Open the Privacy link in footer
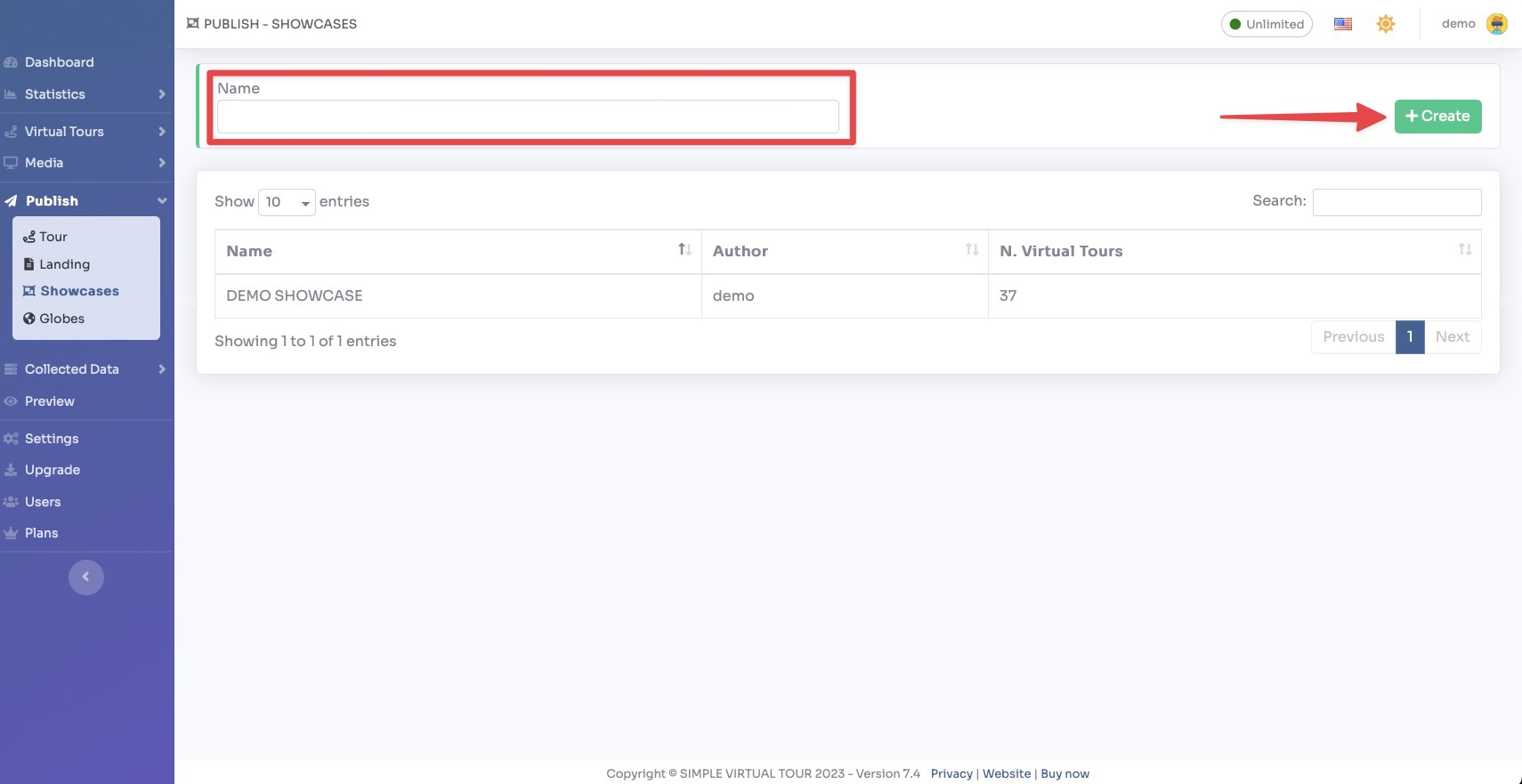 [x=951, y=774]
